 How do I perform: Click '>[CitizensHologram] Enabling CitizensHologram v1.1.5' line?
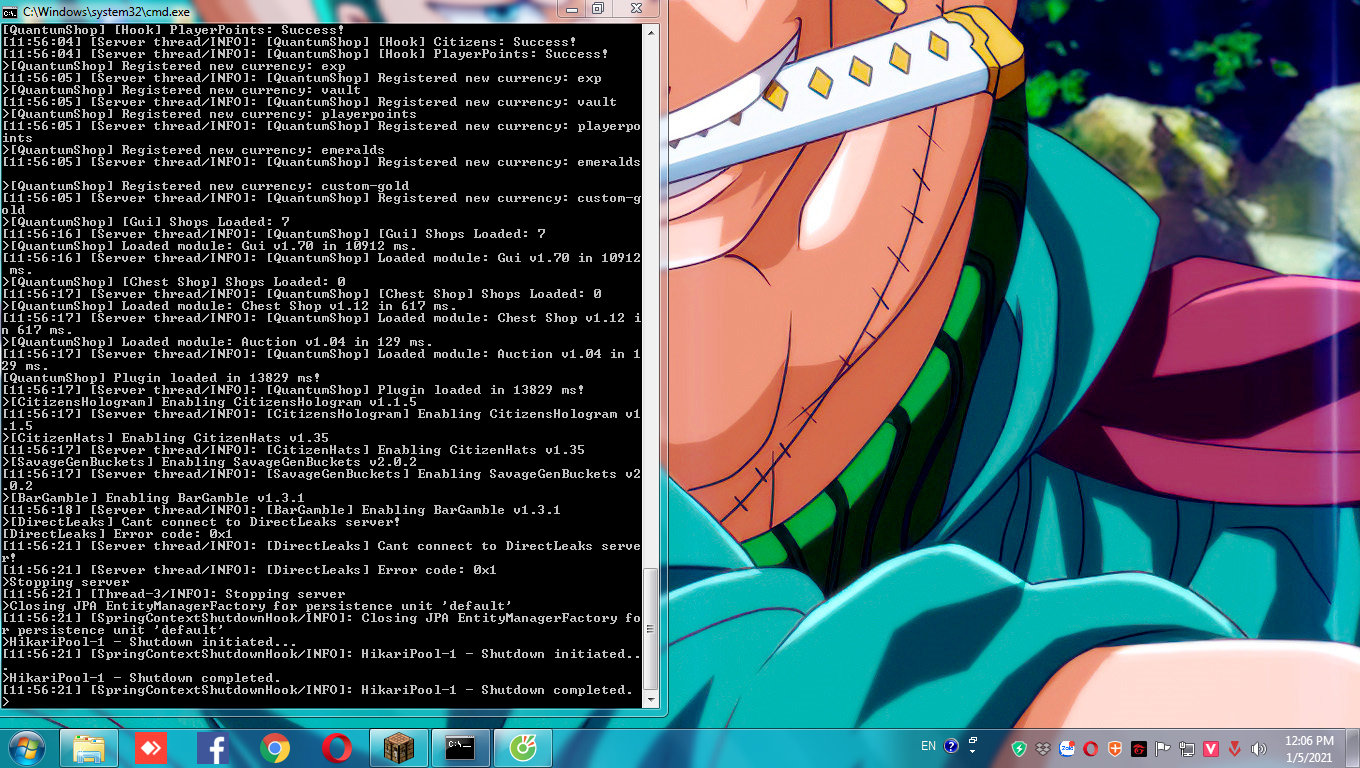tap(210, 402)
